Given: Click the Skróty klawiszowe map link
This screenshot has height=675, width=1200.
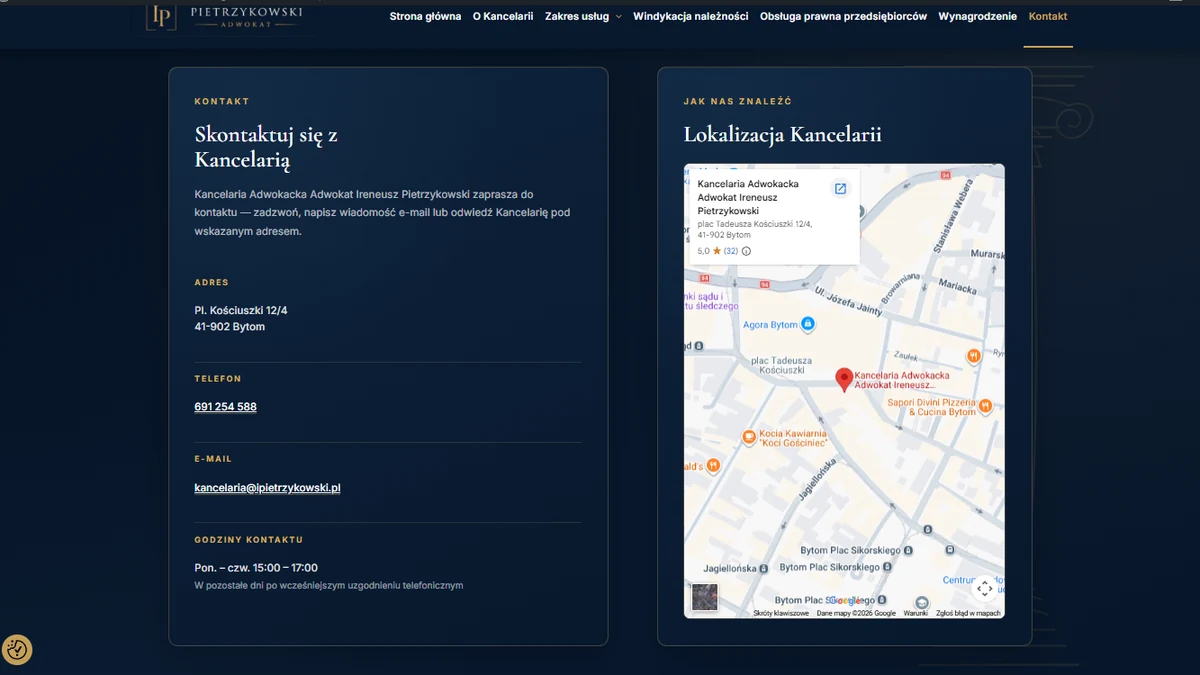Looking at the screenshot, I should (781, 613).
